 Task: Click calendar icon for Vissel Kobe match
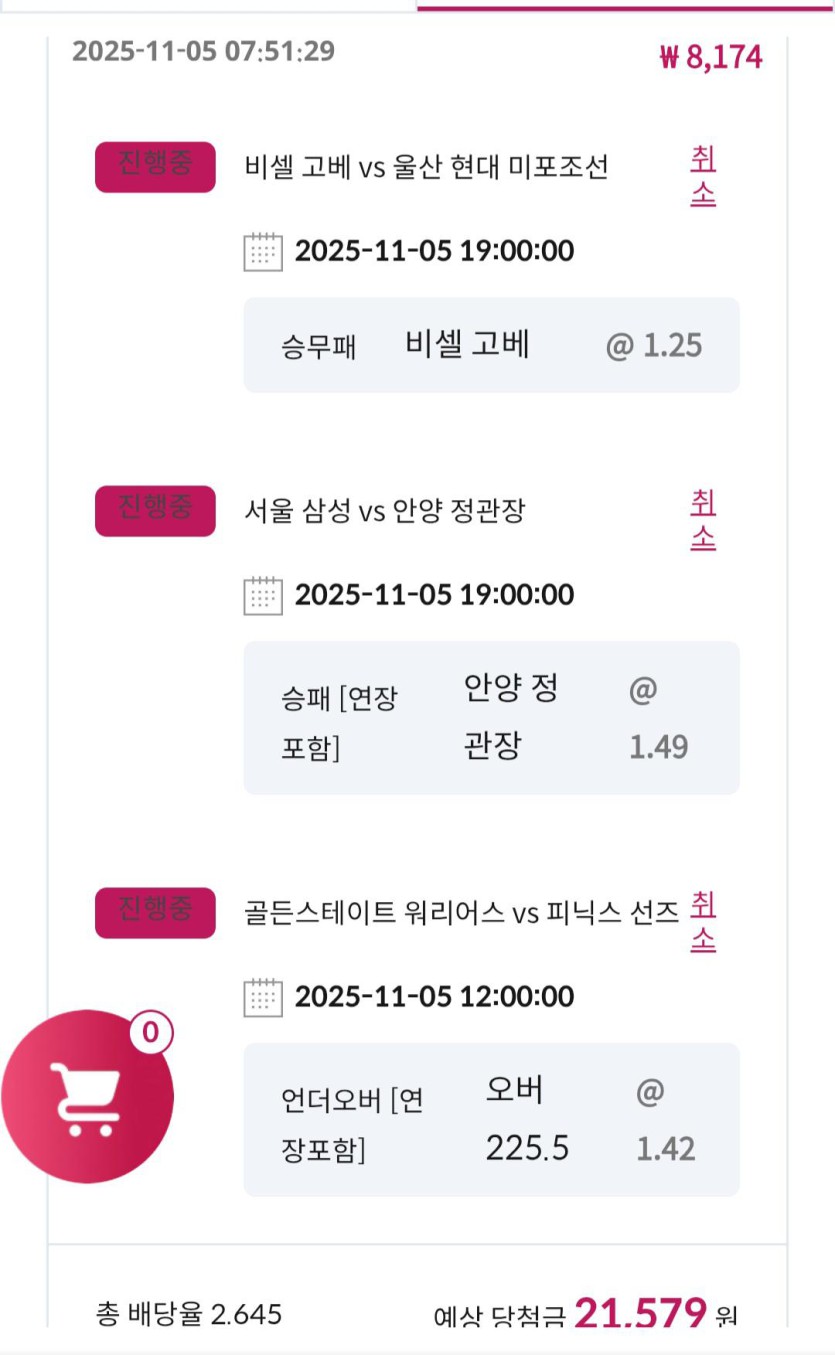(x=263, y=251)
